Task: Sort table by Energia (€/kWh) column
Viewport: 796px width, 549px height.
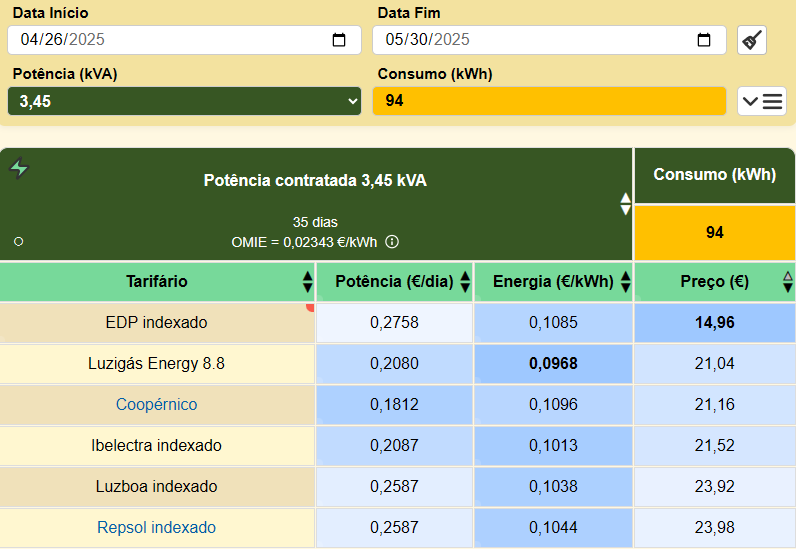Action: (625, 281)
